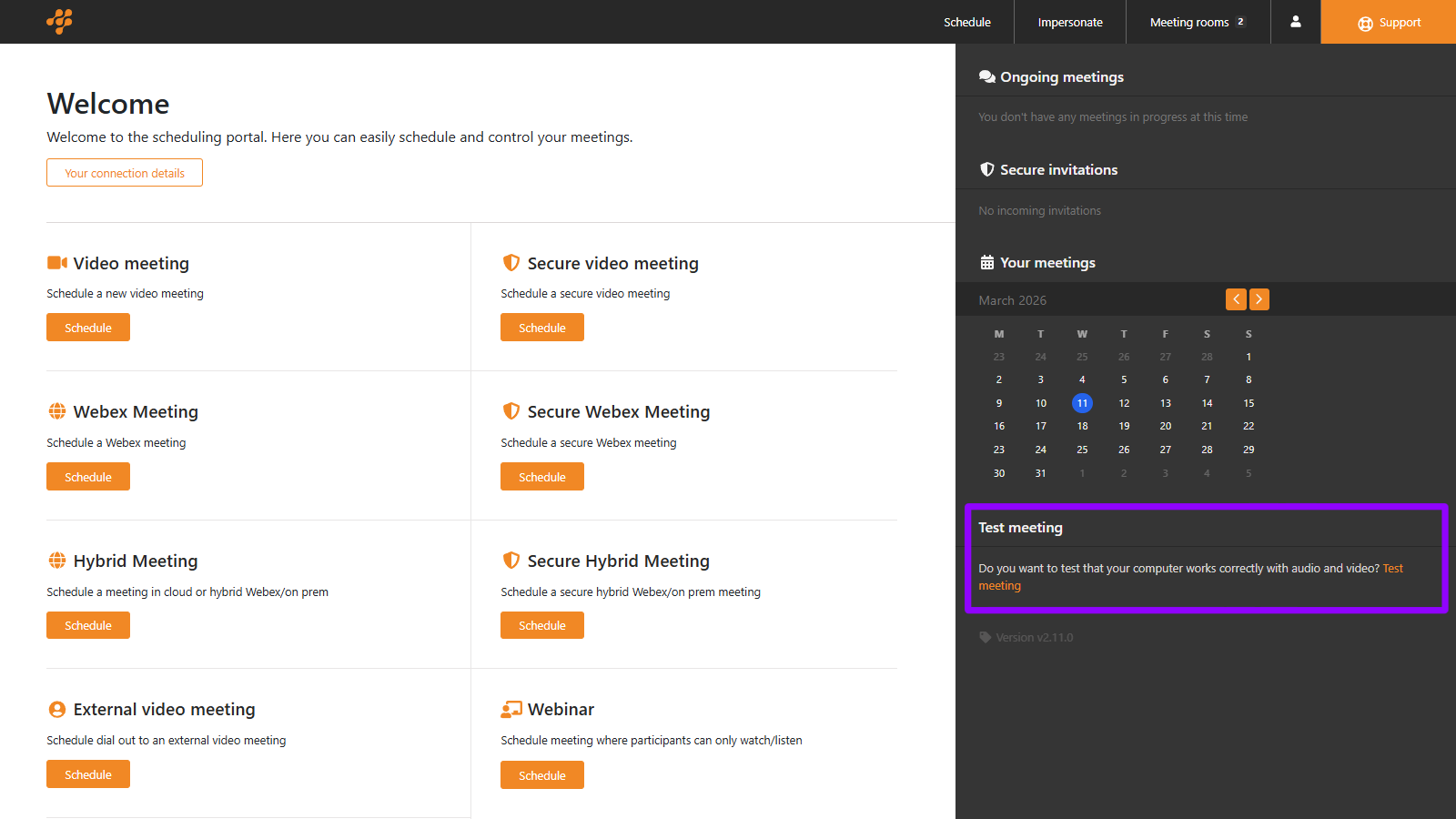This screenshot has height=819, width=1456.
Task: Go to previous calendar month
Action: 1236,299
